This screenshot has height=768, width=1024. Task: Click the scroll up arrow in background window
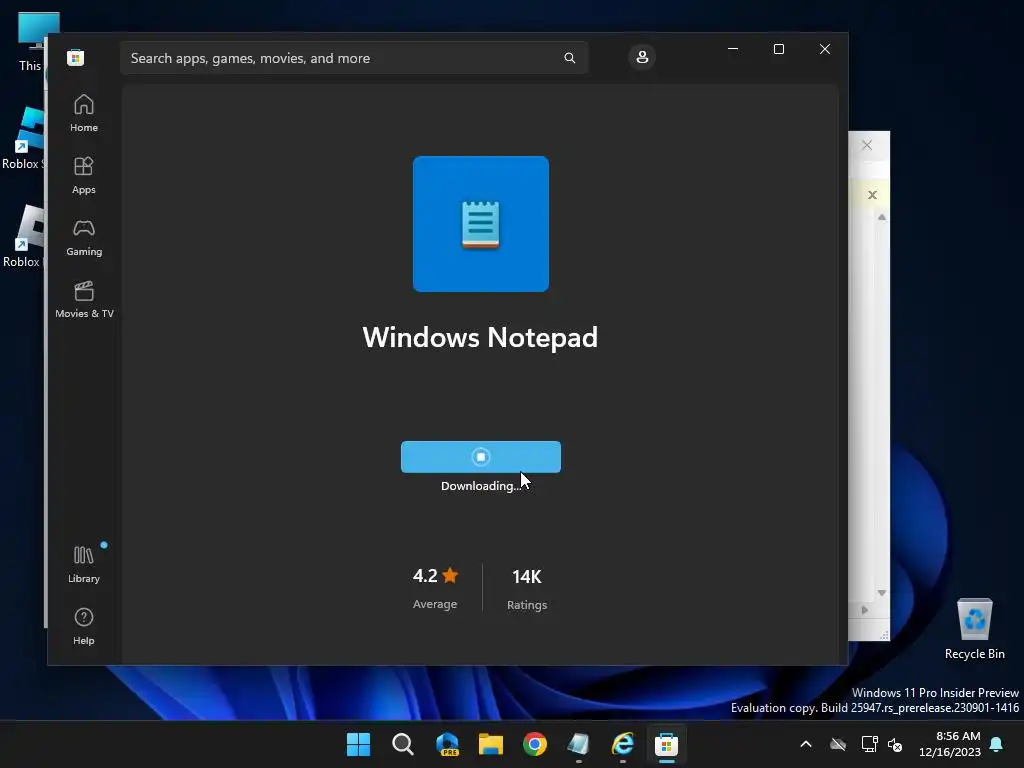(x=882, y=217)
